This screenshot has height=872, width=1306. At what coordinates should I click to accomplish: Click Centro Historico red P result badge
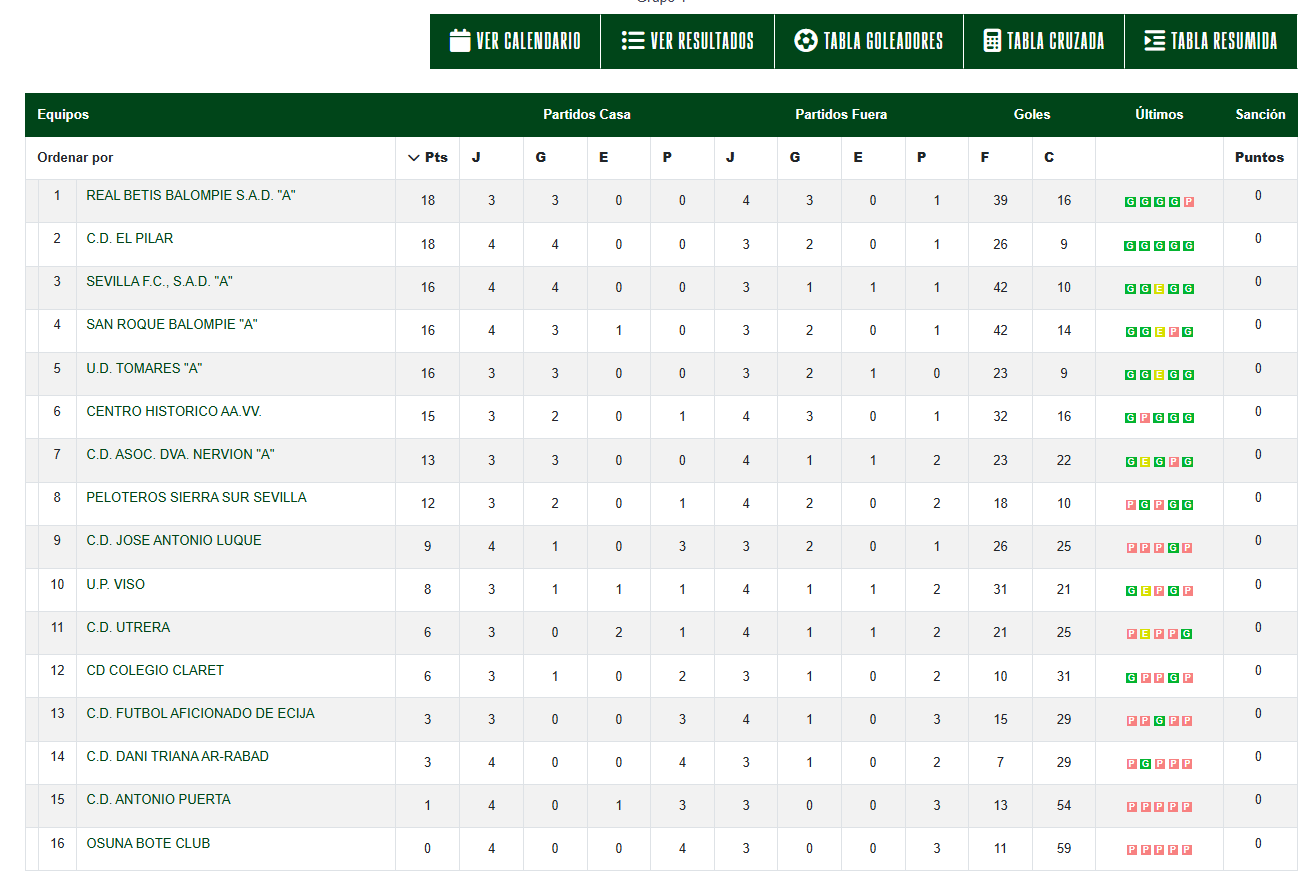(x=1145, y=419)
